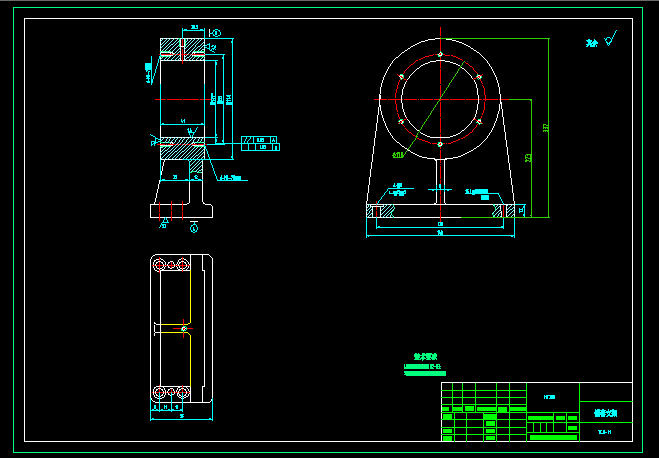659x458 pixels.
Task: Click the small bottom-middle hole in the top view
Action: [171, 392]
